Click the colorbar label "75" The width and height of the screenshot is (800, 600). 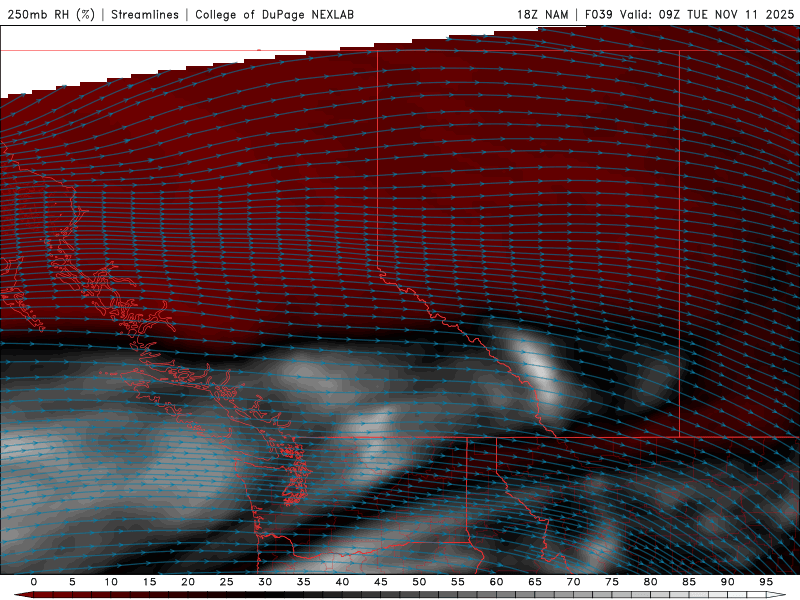612,582
